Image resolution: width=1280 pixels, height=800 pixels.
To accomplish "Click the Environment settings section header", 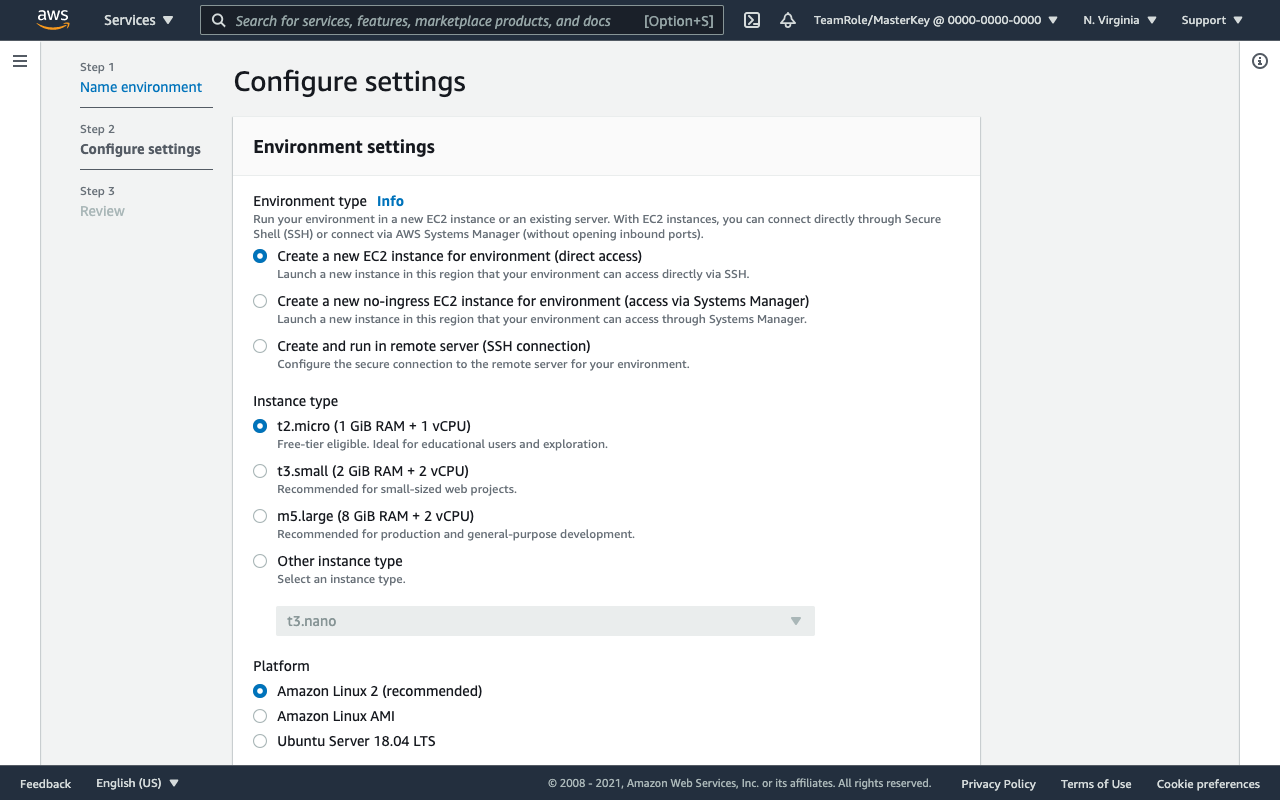I will pos(344,147).
